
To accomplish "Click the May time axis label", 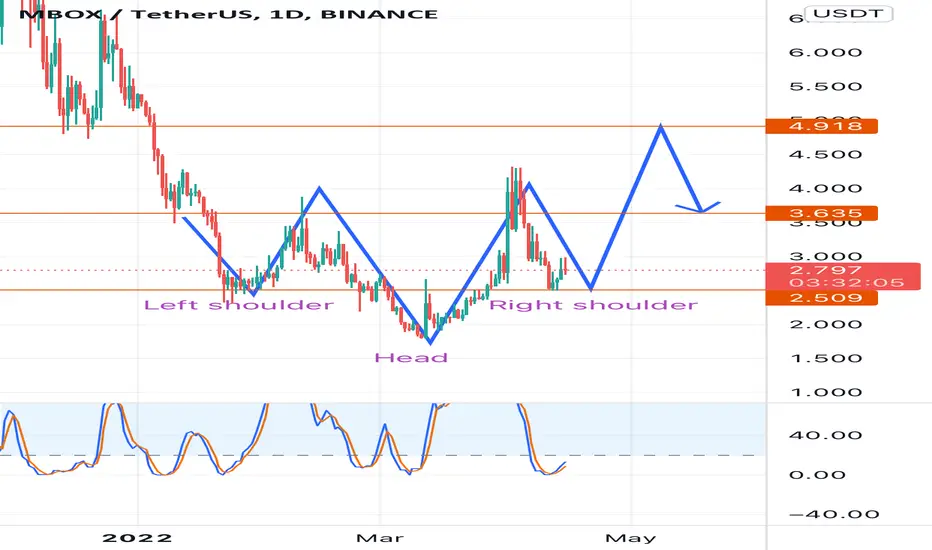I will pyautogui.click(x=631, y=538).
